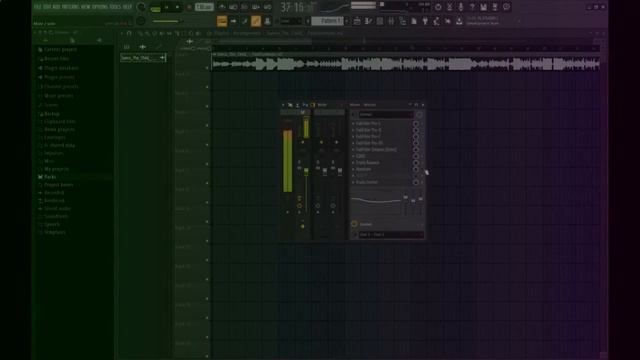Click the transport record button
This screenshot has height=360, width=640.
[189, 7]
